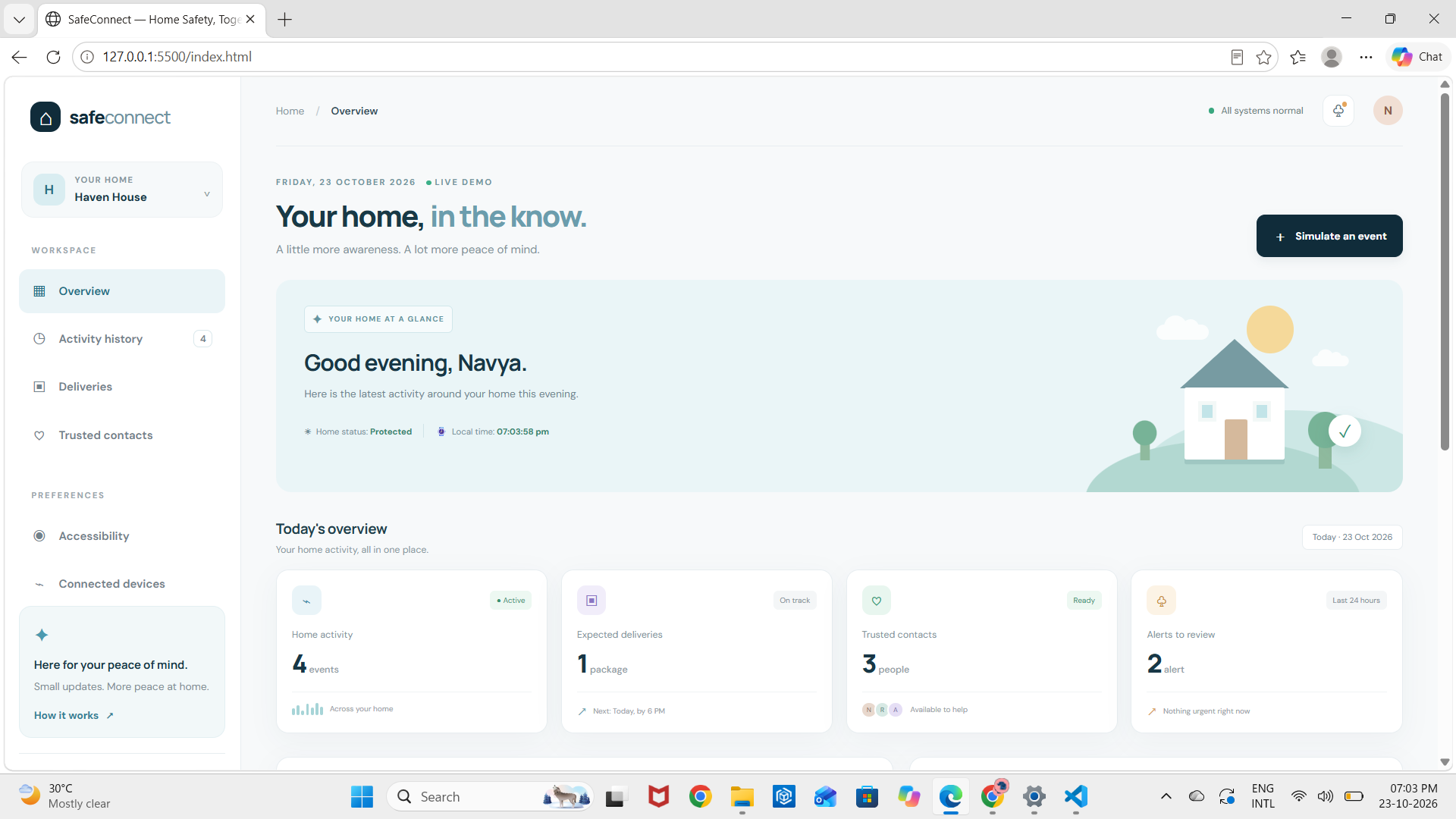Open Activity history in the sidebar
Viewport: 1456px width, 819px height.
[x=122, y=339]
